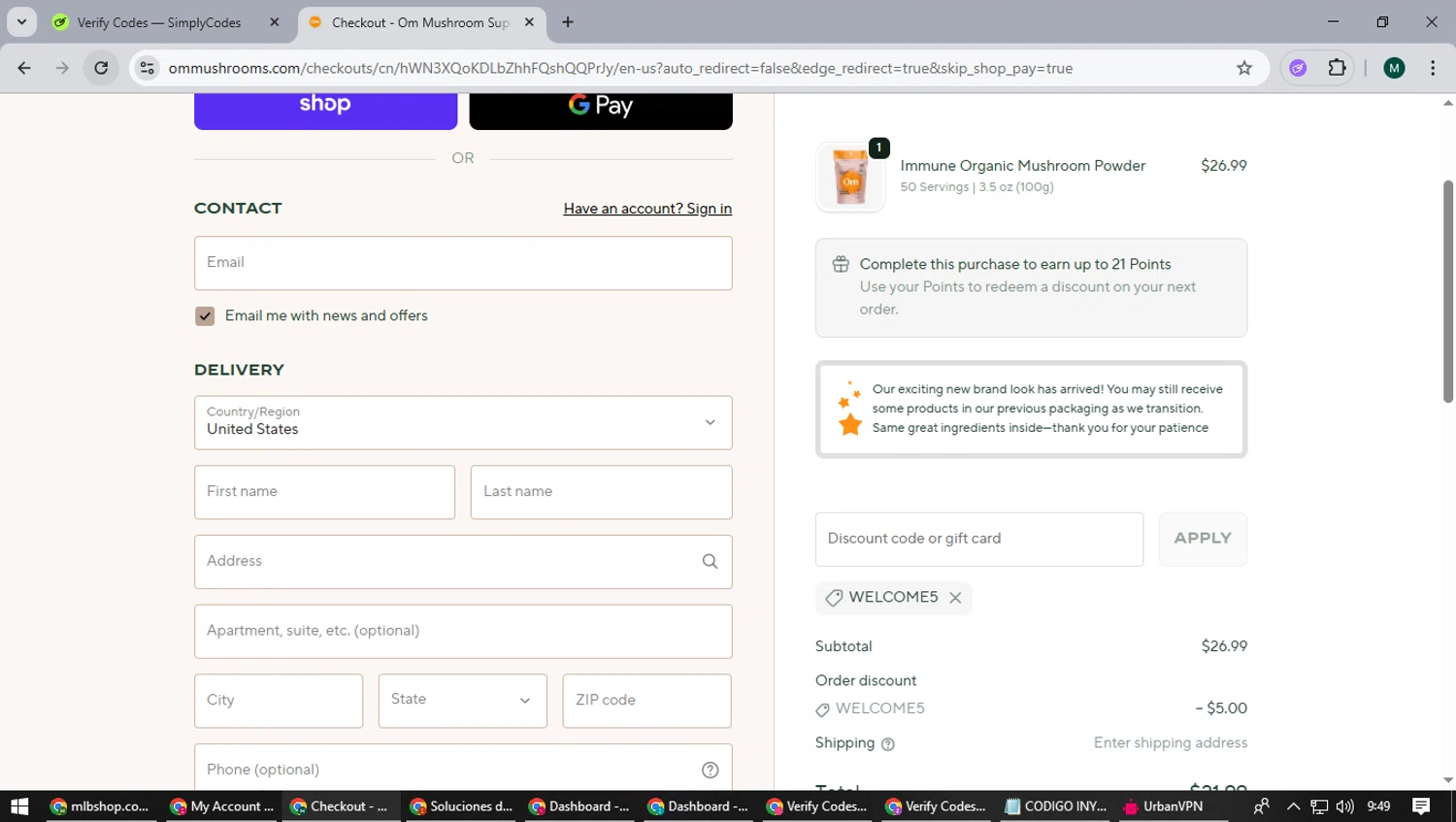
Task: Open the State dropdown
Action: tap(463, 701)
